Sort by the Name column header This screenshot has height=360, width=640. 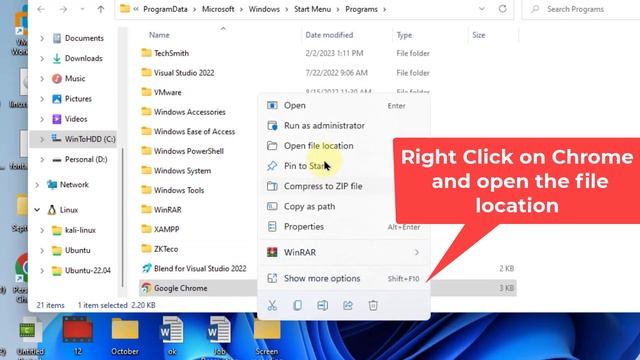[x=159, y=35]
